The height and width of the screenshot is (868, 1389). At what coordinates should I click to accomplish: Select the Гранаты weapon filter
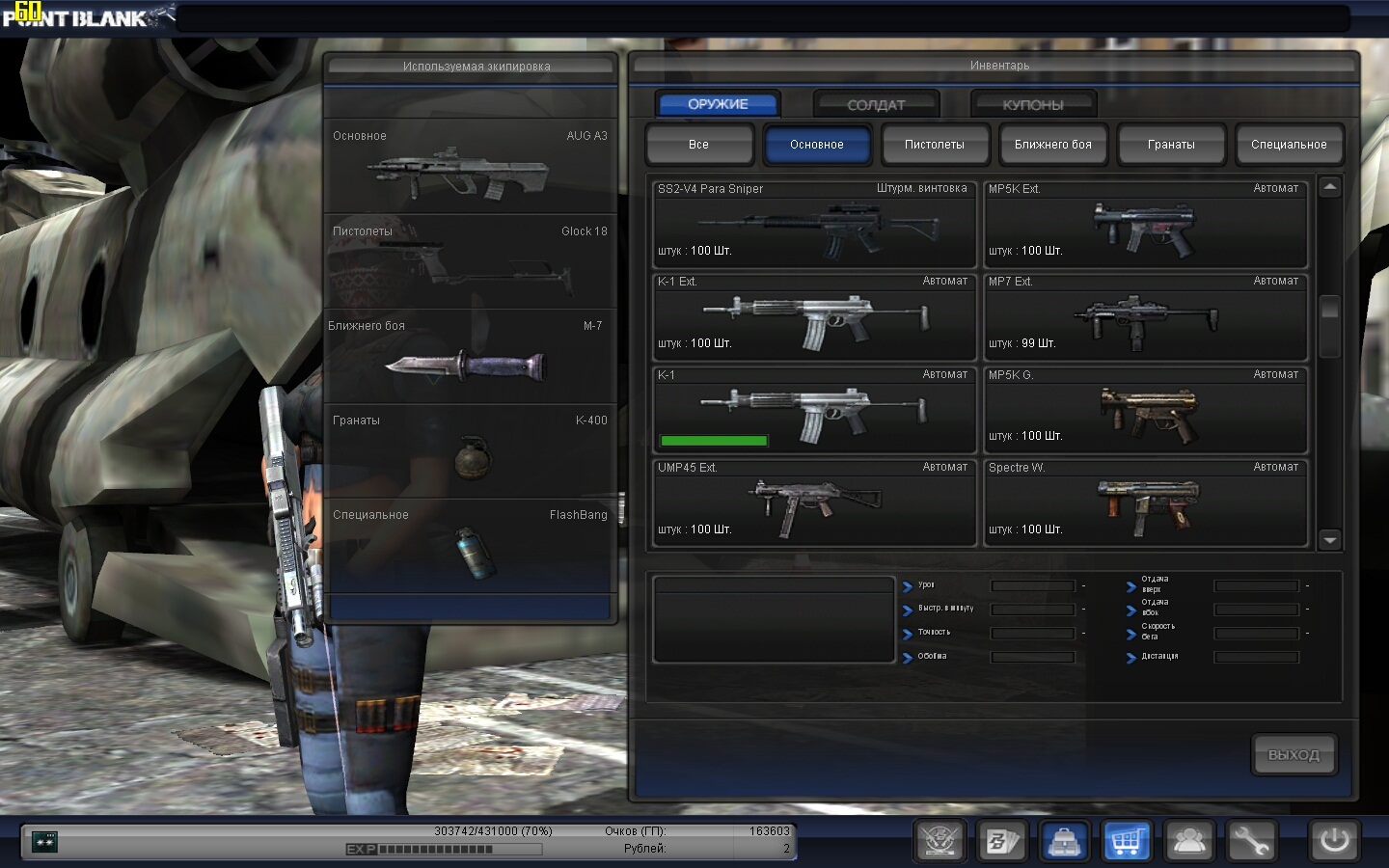1171,145
